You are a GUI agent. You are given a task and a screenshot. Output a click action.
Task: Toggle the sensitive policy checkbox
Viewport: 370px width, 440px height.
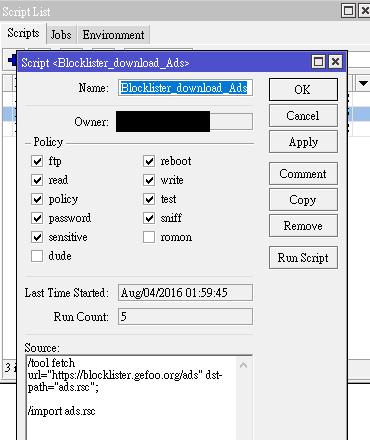pyautogui.click(x=37, y=237)
